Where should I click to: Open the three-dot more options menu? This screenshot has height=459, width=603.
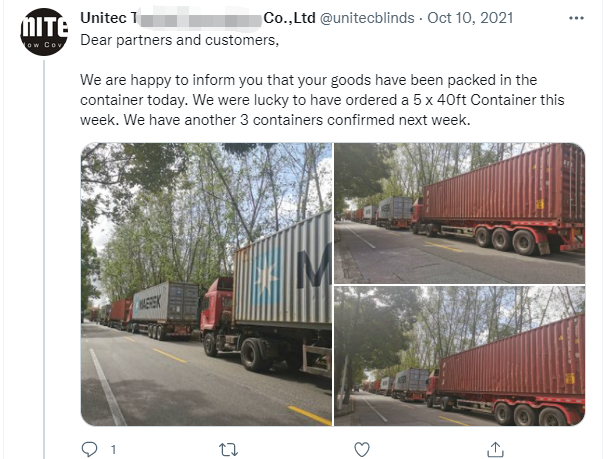[x=577, y=19]
